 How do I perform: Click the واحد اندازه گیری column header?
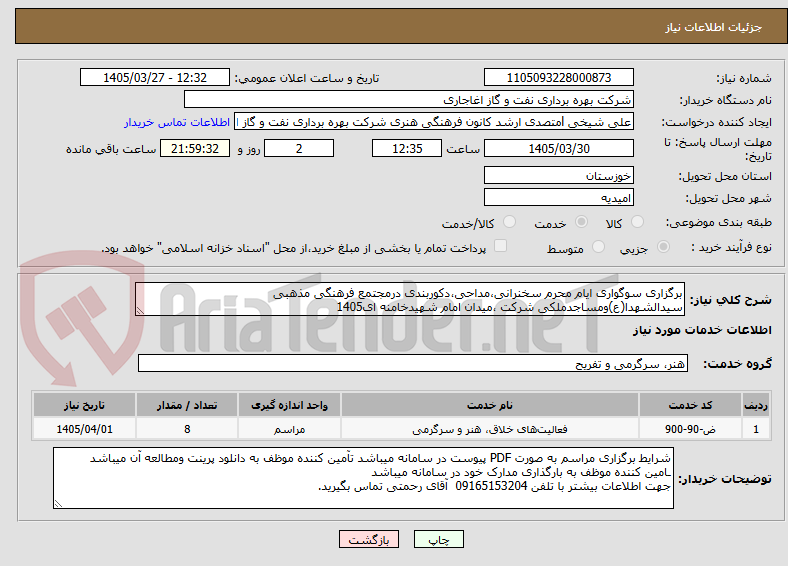[289, 405]
